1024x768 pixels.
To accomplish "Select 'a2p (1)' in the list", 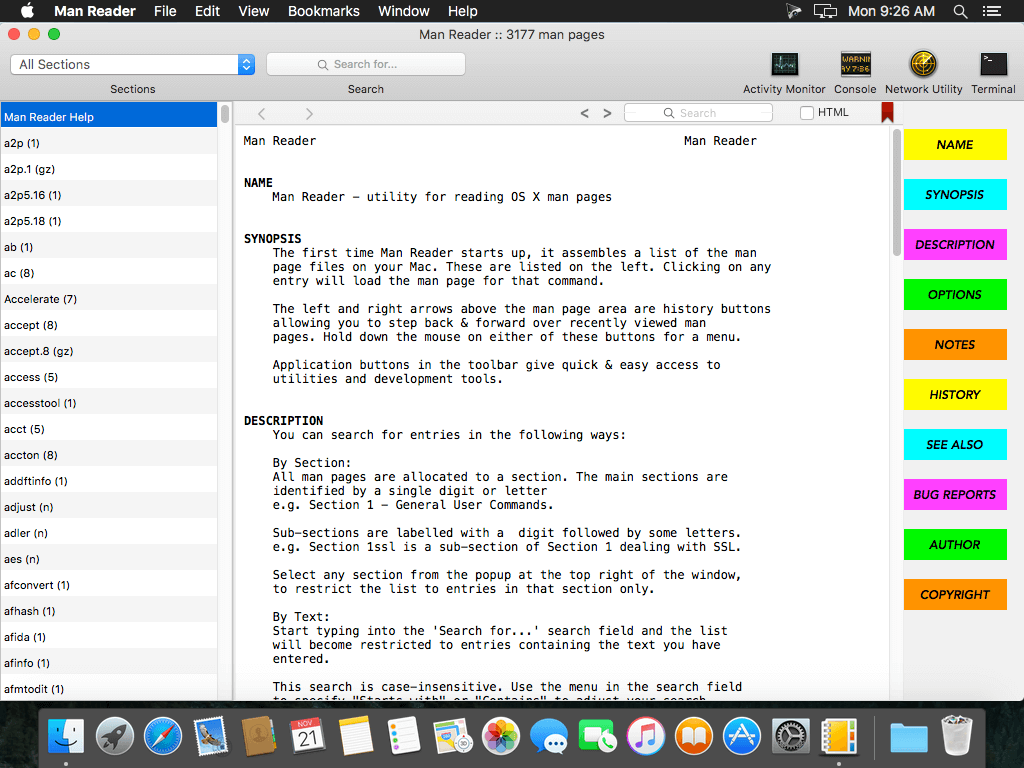I will 108,142.
